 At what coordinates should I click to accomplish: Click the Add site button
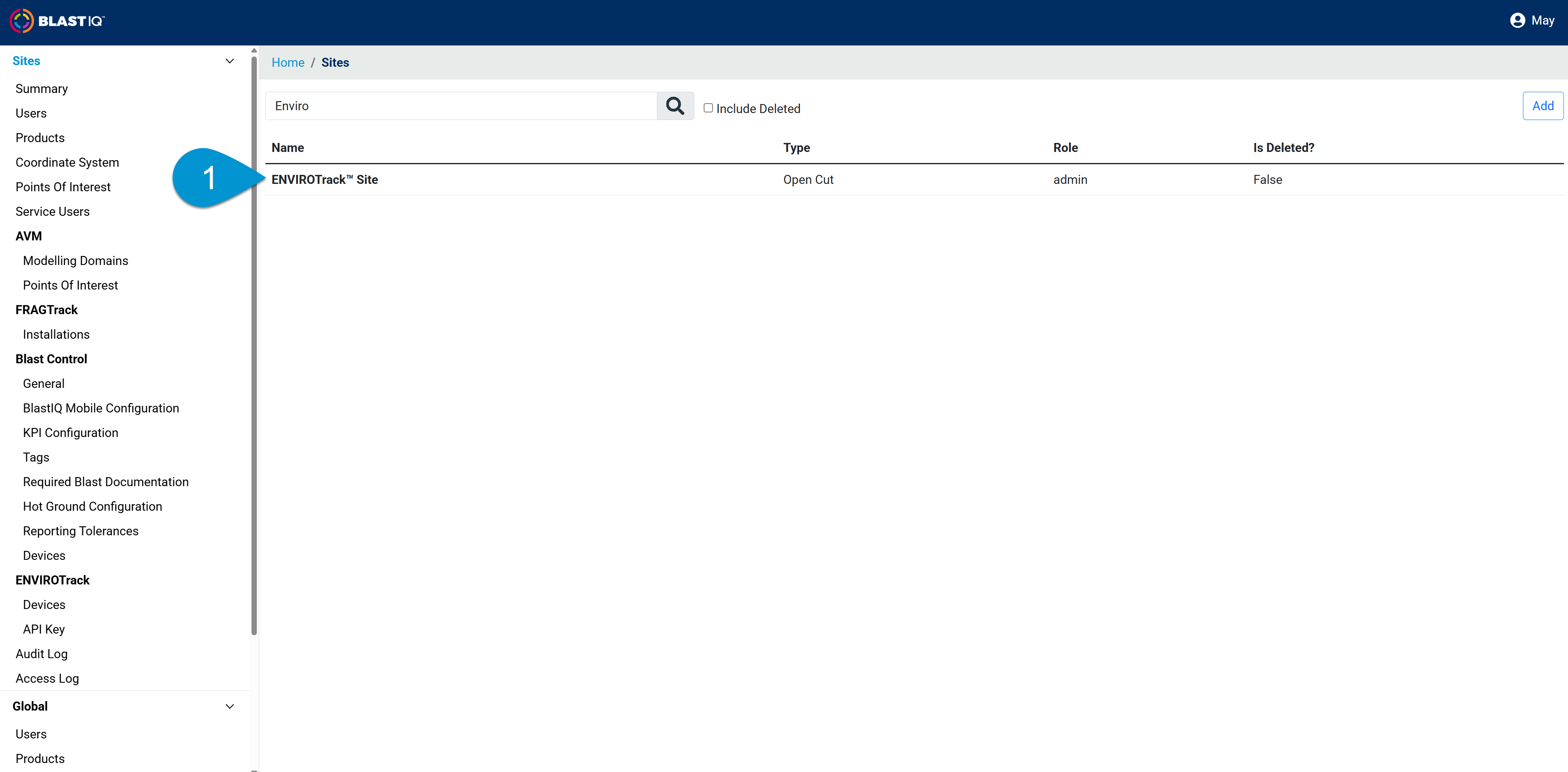click(x=1543, y=106)
